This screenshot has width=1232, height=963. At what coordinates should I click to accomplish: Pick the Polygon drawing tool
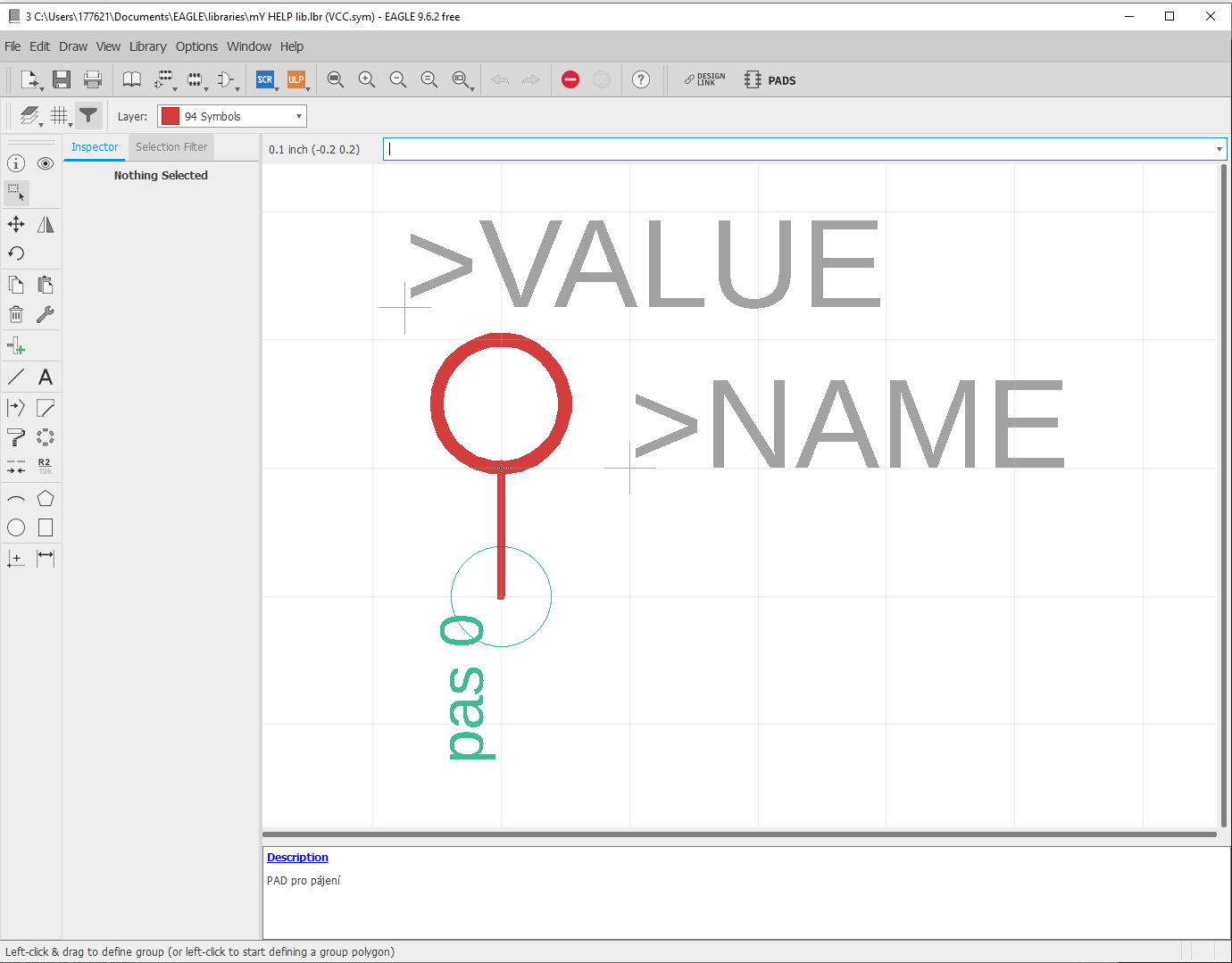click(46, 499)
